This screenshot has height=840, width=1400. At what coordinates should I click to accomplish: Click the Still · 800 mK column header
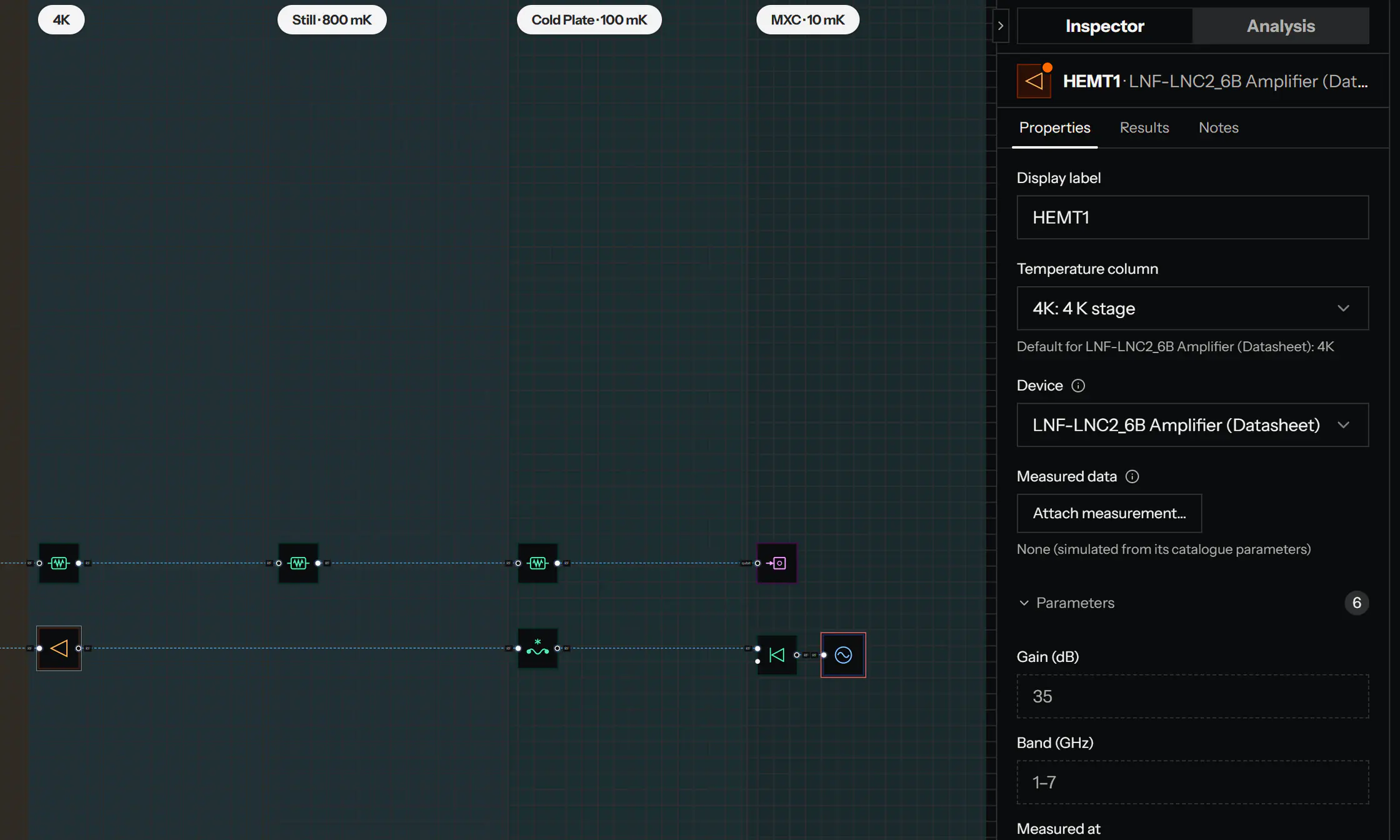(x=332, y=20)
